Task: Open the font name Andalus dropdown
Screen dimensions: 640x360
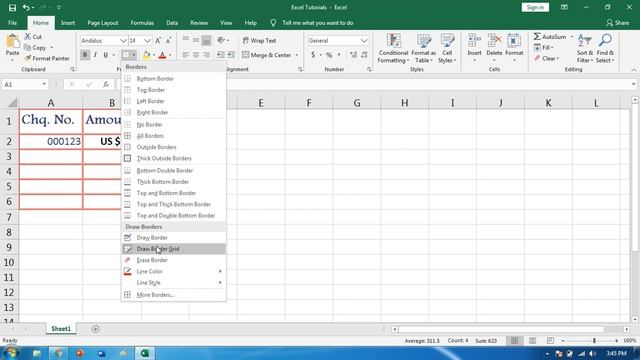Action: click(x=123, y=40)
